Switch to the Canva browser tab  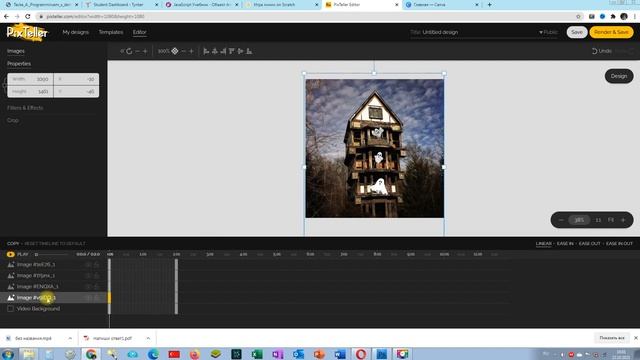coord(442,5)
